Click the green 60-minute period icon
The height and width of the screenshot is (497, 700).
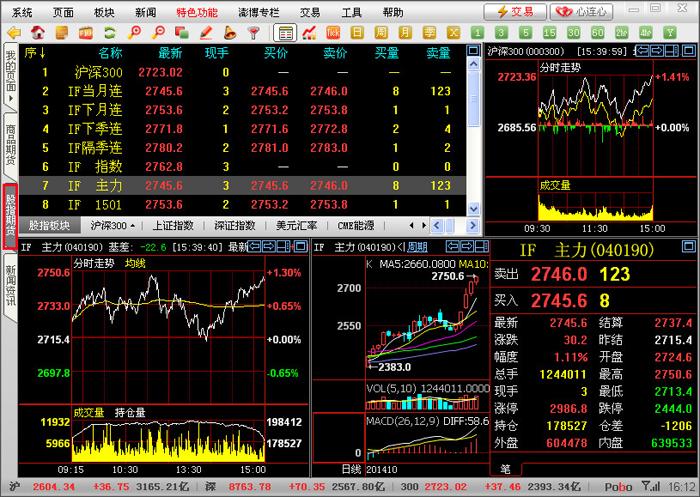598,33
